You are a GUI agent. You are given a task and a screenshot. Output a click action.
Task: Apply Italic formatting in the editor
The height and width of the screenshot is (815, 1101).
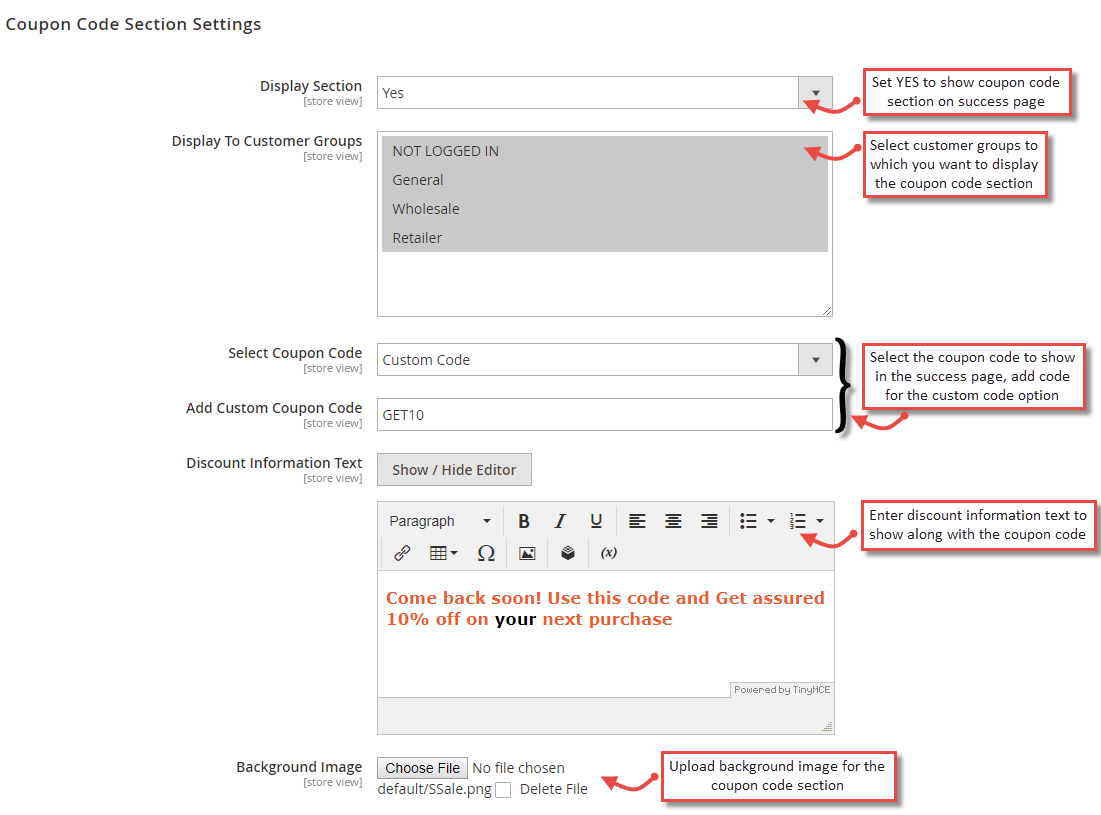pos(560,521)
